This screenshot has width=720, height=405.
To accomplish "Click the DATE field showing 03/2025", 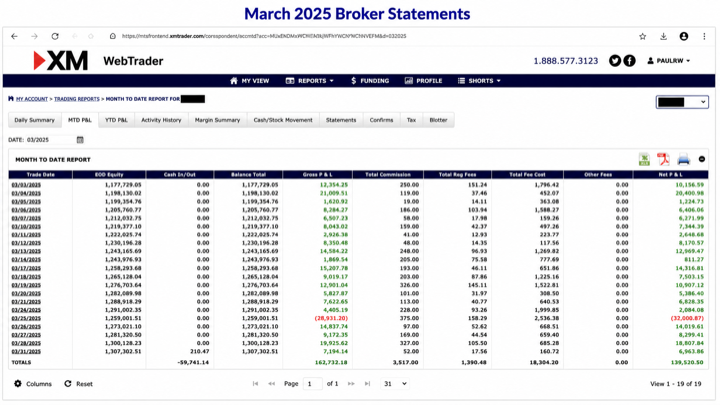I will [x=51, y=140].
